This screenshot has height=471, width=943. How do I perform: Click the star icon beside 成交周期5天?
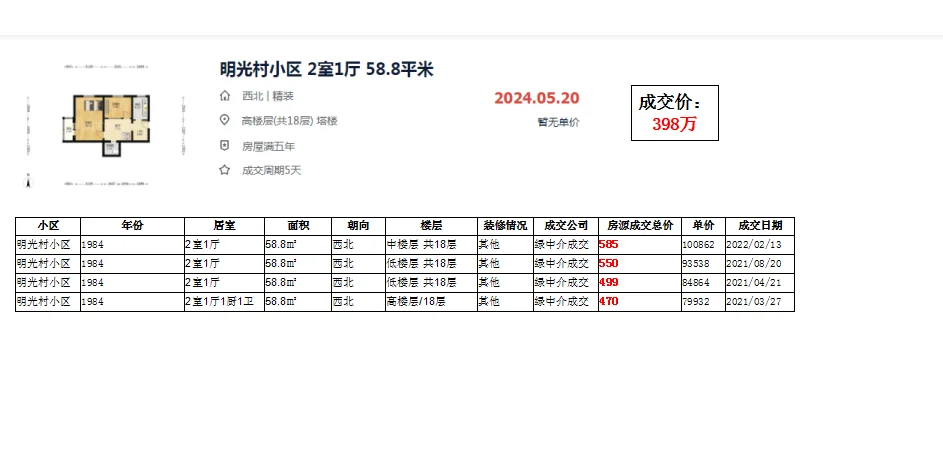click(x=225, y=170)
